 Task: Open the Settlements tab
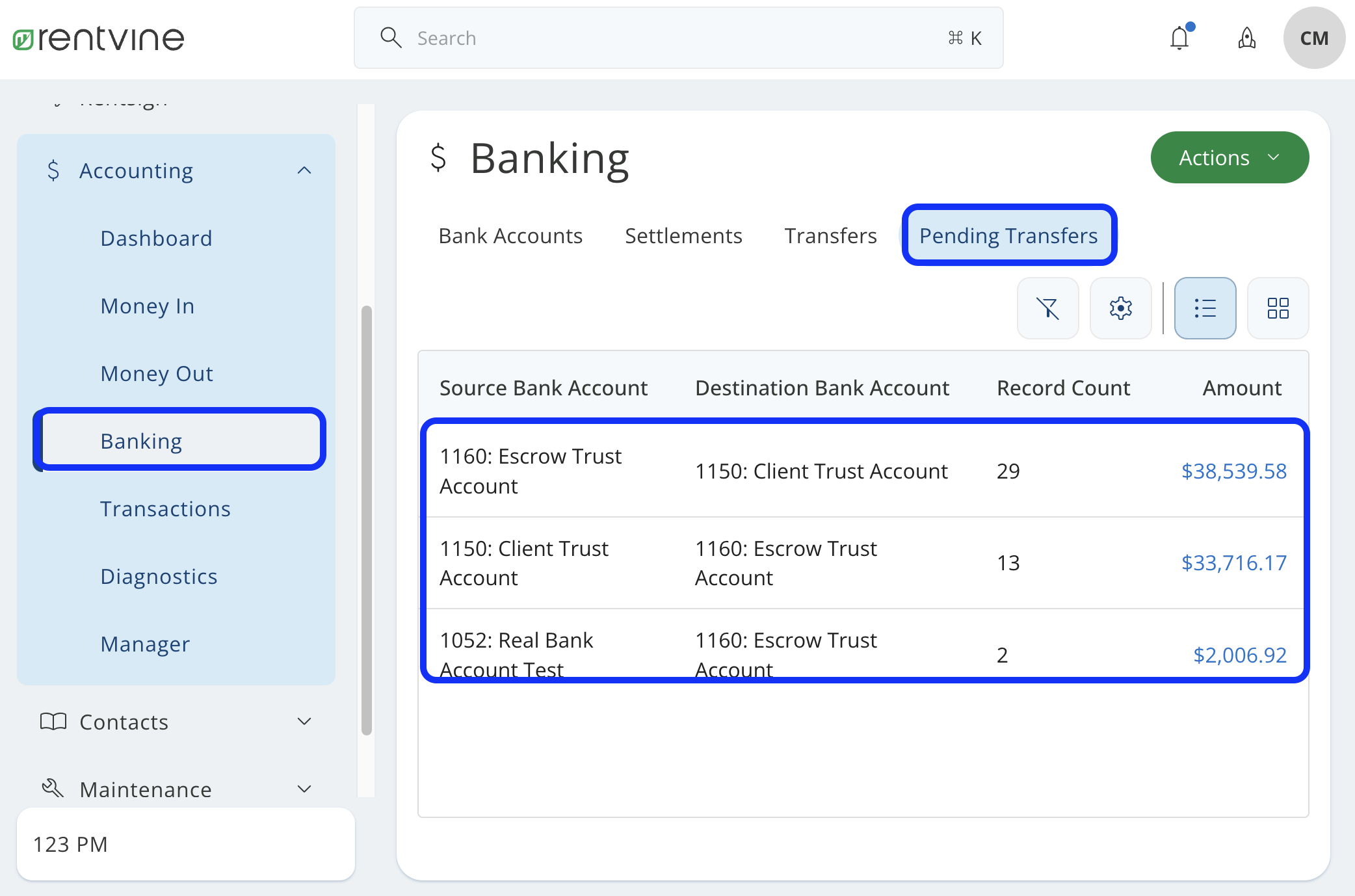(683, 235)
